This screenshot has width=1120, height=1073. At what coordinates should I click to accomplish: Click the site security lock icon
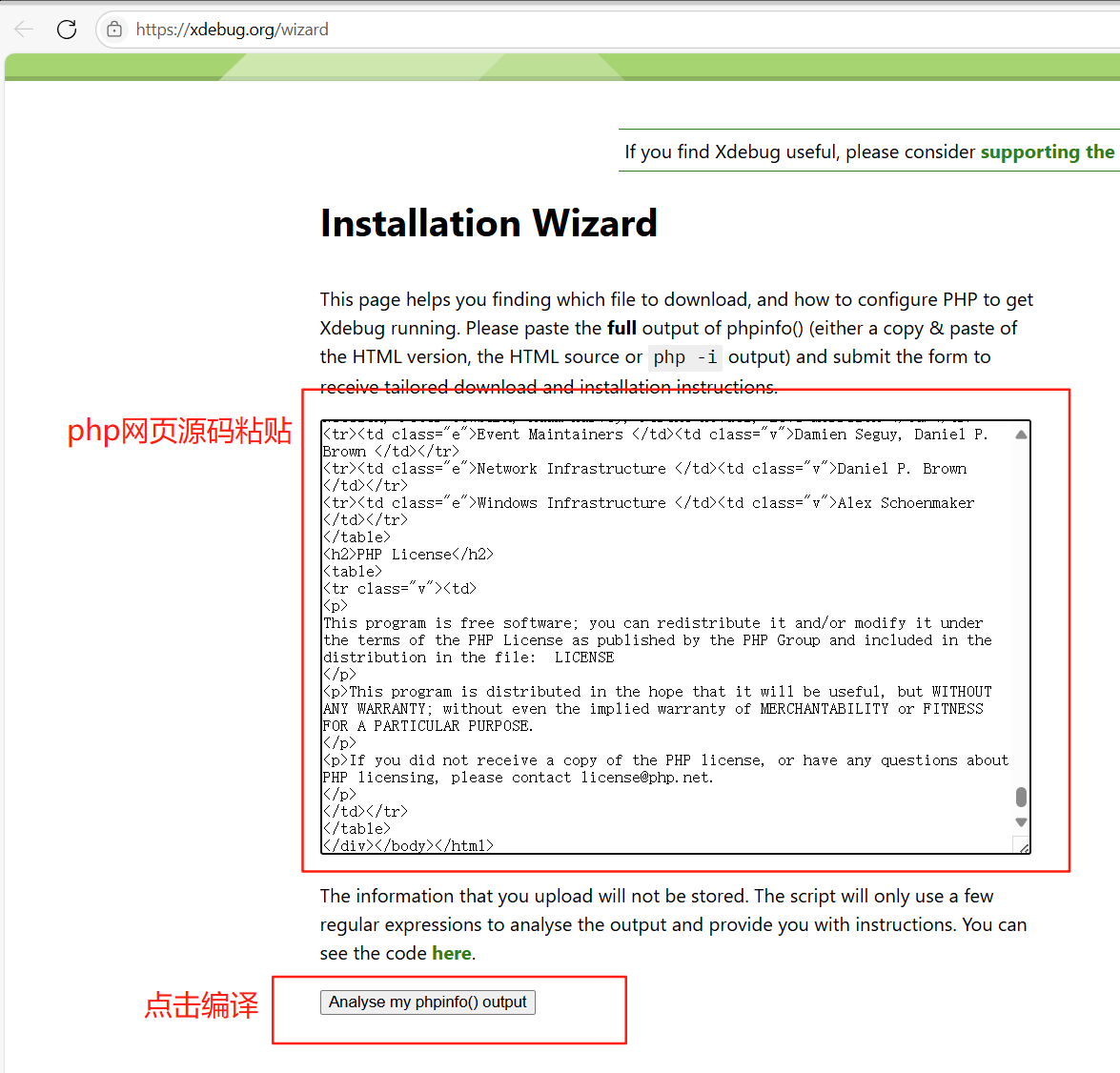[x=114, y=30]
